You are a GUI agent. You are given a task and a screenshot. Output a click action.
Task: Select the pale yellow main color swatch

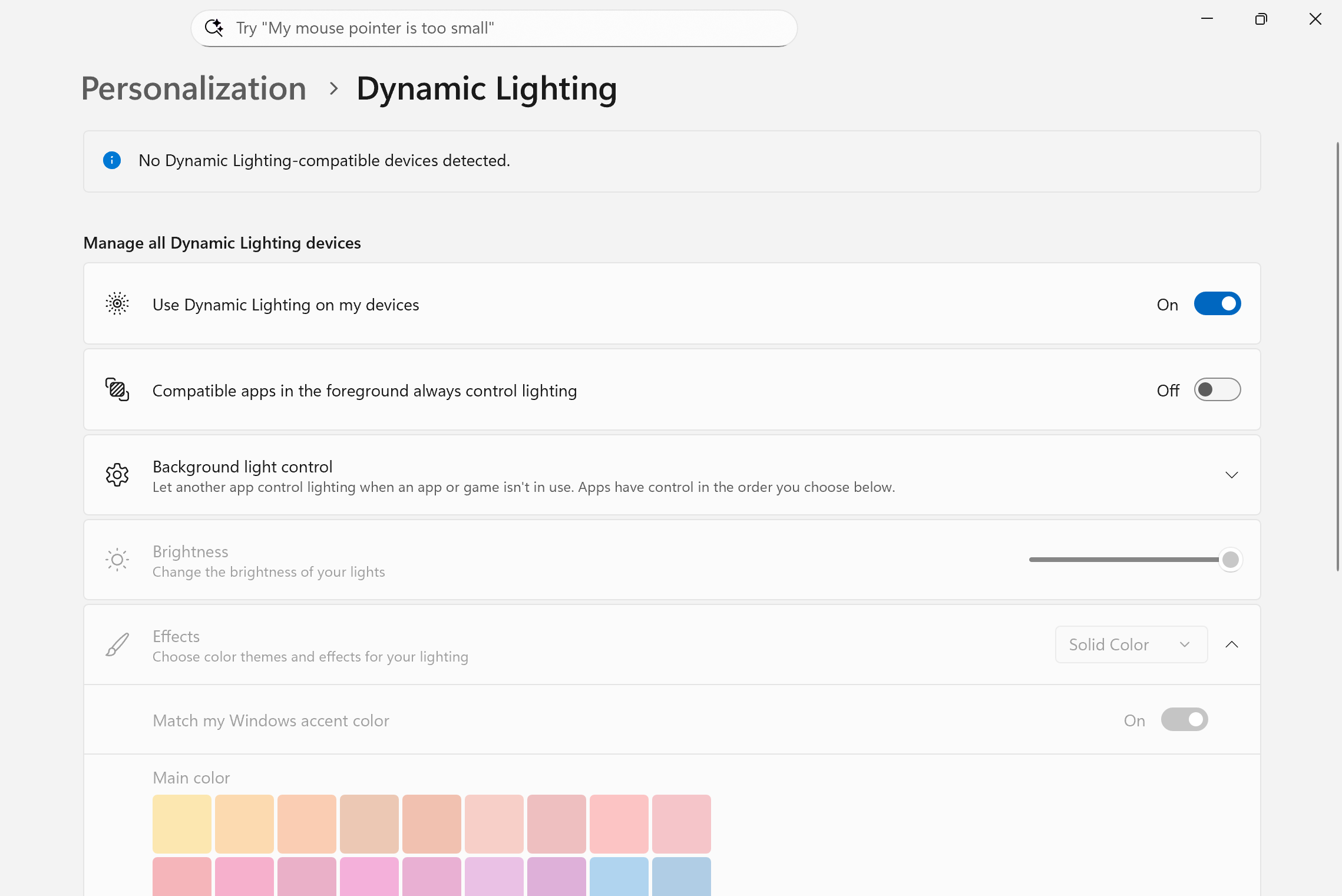point(182,824)
